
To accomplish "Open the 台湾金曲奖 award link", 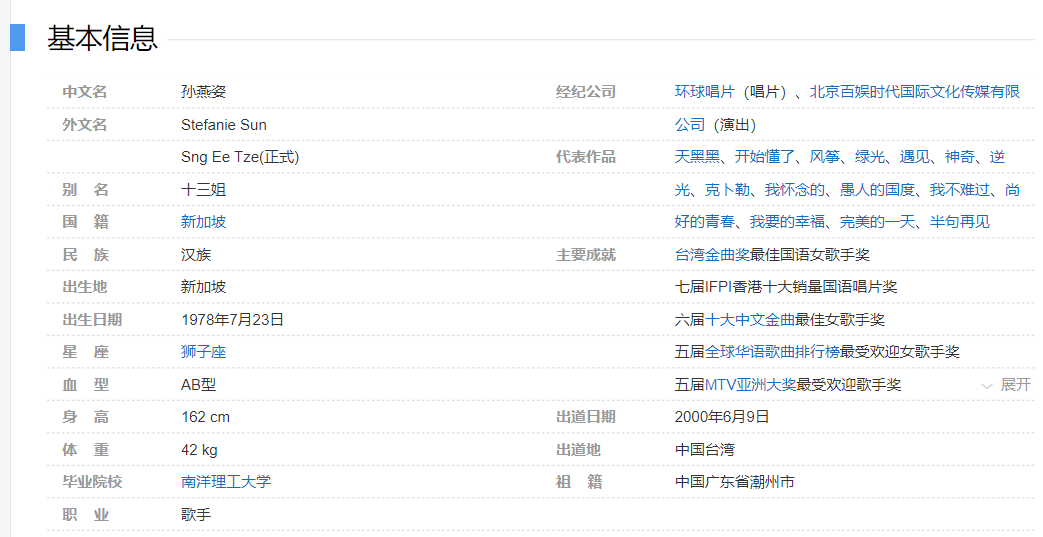I will (712, 254).
